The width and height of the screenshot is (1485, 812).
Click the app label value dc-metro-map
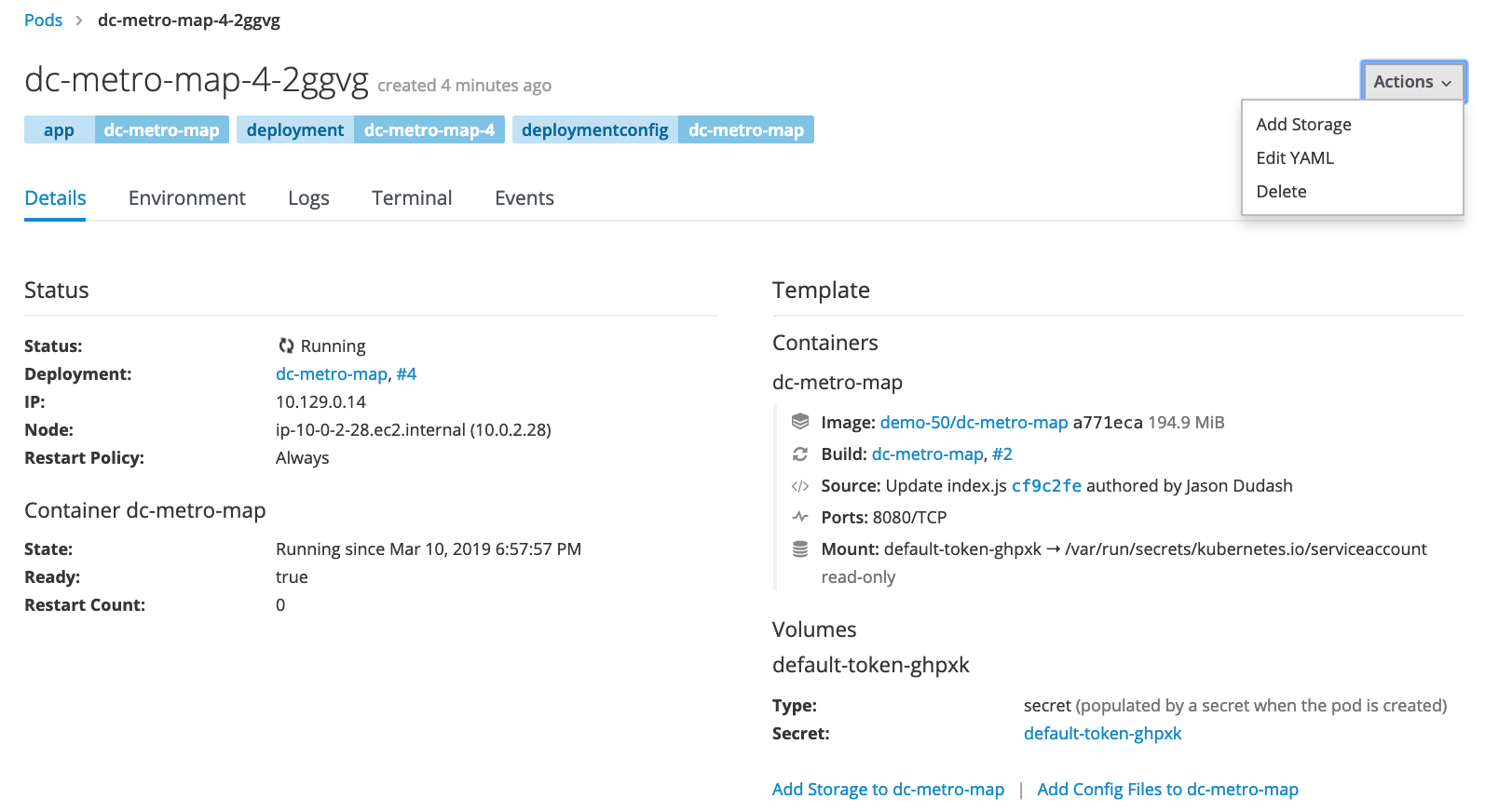162,129
